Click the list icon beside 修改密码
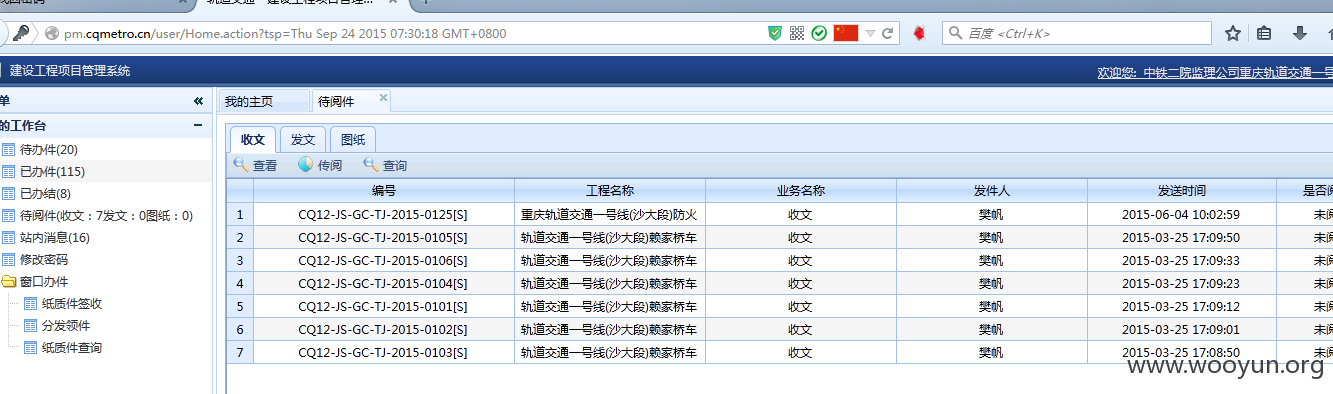 click(x=8, y=259)
